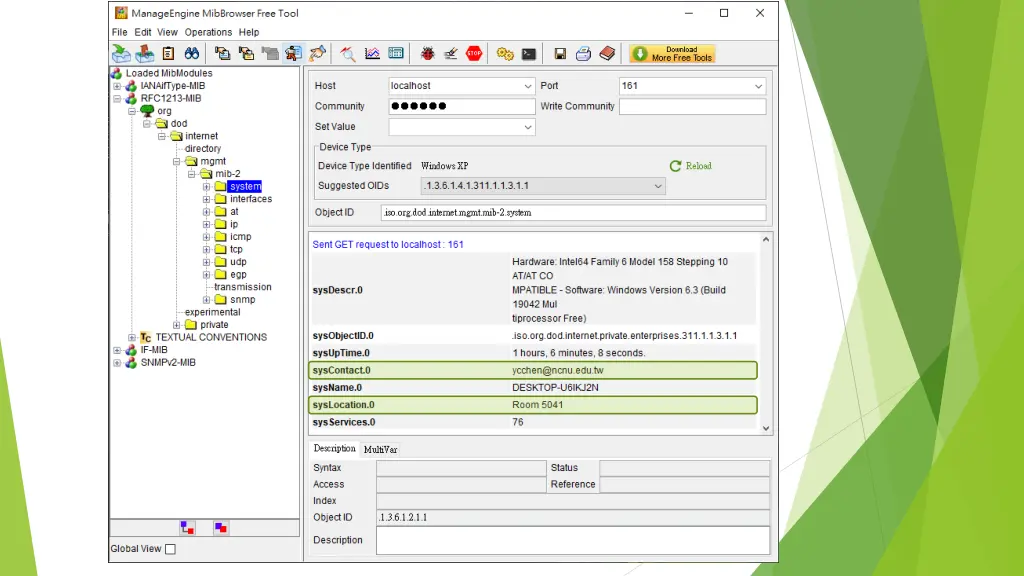
Task: Click the SNMP Get toolbar icon
Action: pos(223,54)
